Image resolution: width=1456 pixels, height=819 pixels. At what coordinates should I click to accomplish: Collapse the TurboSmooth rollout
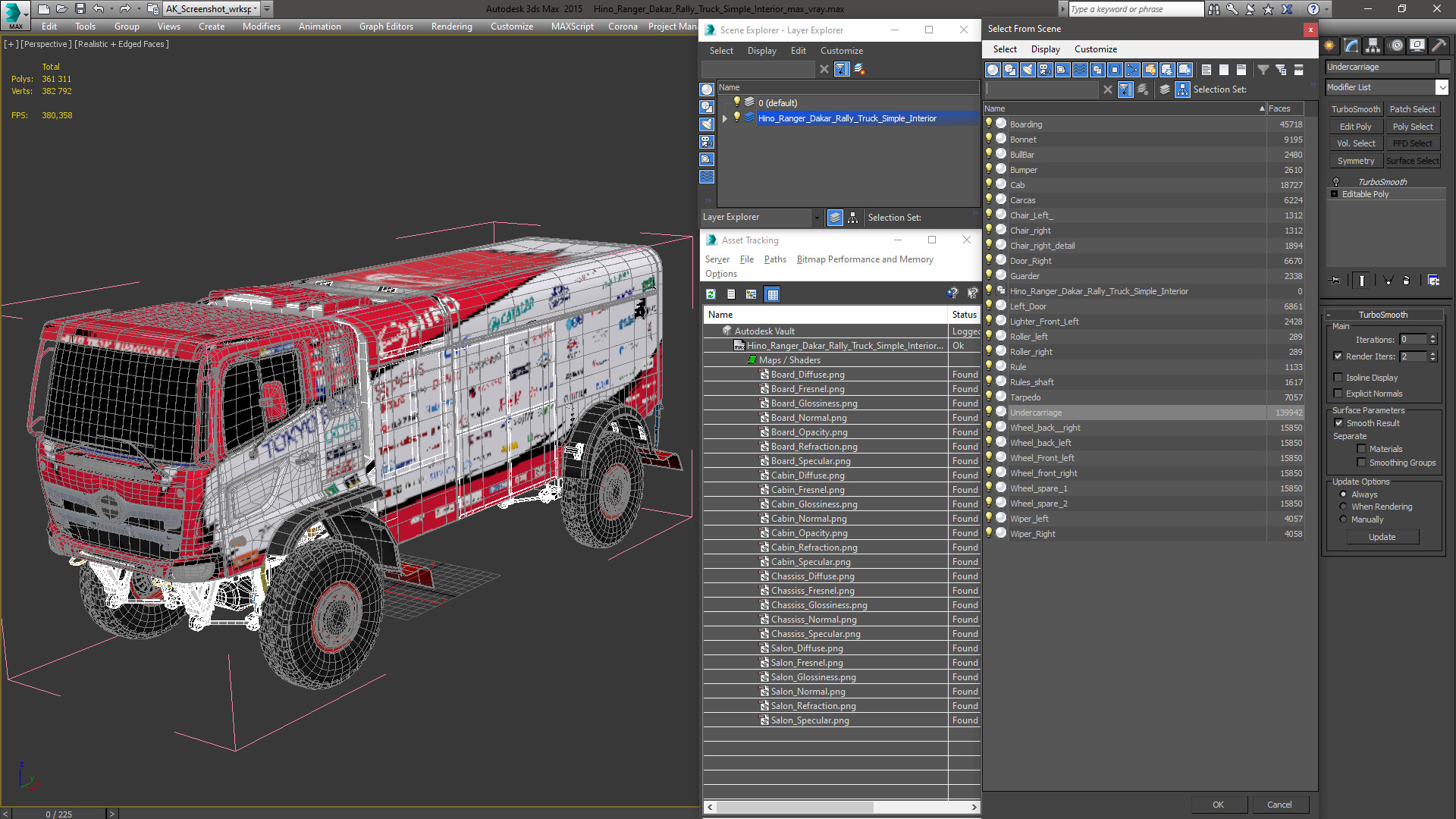click(1330, 315)
